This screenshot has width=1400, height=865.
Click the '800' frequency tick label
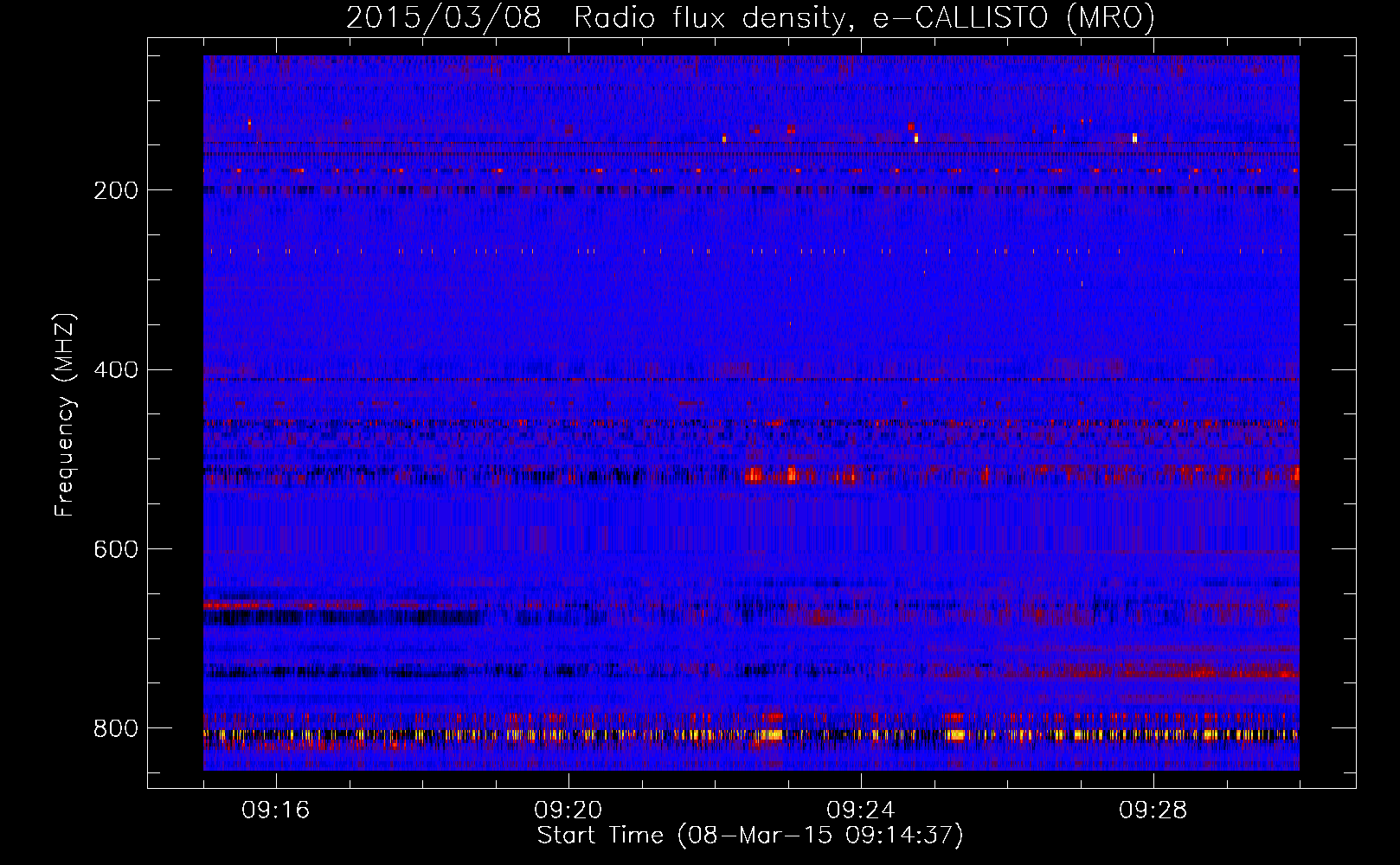[116, 728]
